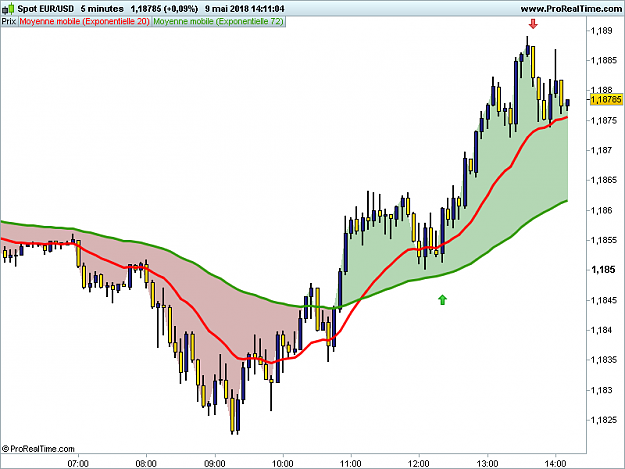
Task: Click the 1,185 bold price axis label
Action: (x=603, y=270)
